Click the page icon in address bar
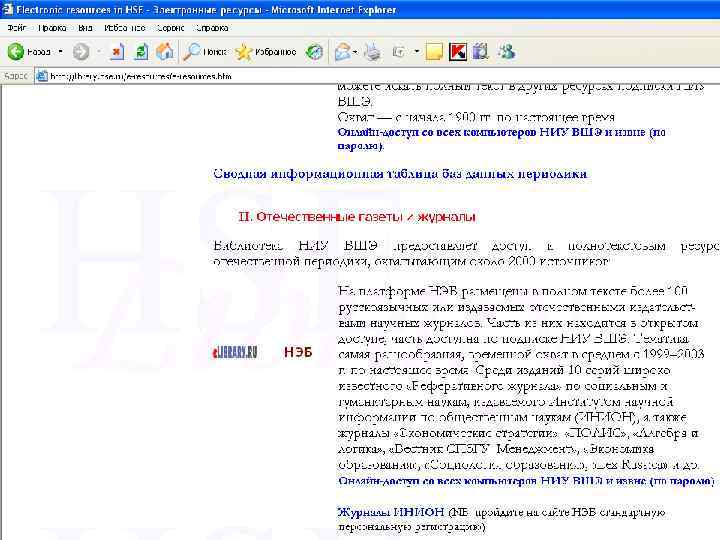This screenshot has height=540, width=720. 42,76
